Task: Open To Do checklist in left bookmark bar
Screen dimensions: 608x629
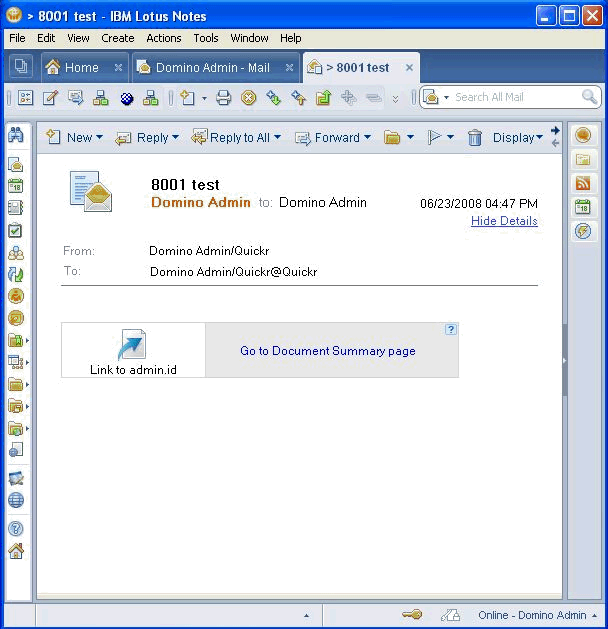Action: (16, 230)
